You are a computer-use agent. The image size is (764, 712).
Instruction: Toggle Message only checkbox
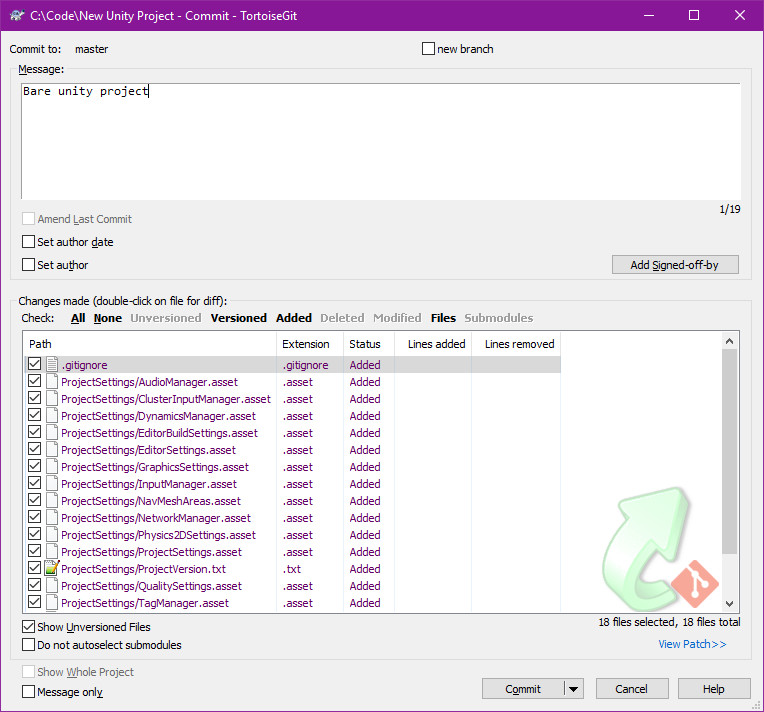[29, 692]
